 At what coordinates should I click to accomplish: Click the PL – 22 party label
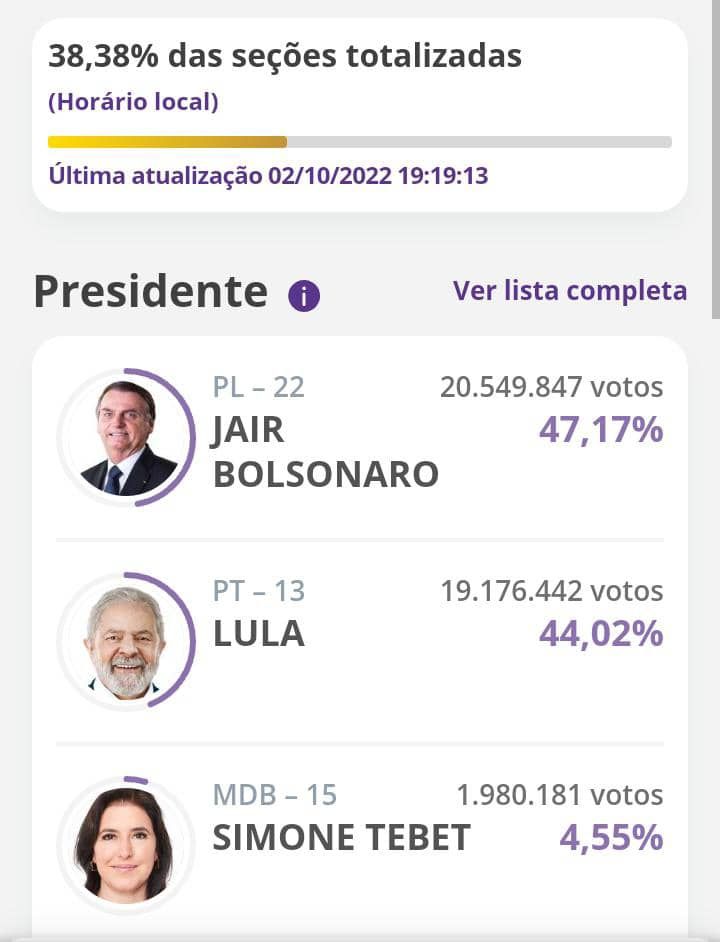(259, 387)
